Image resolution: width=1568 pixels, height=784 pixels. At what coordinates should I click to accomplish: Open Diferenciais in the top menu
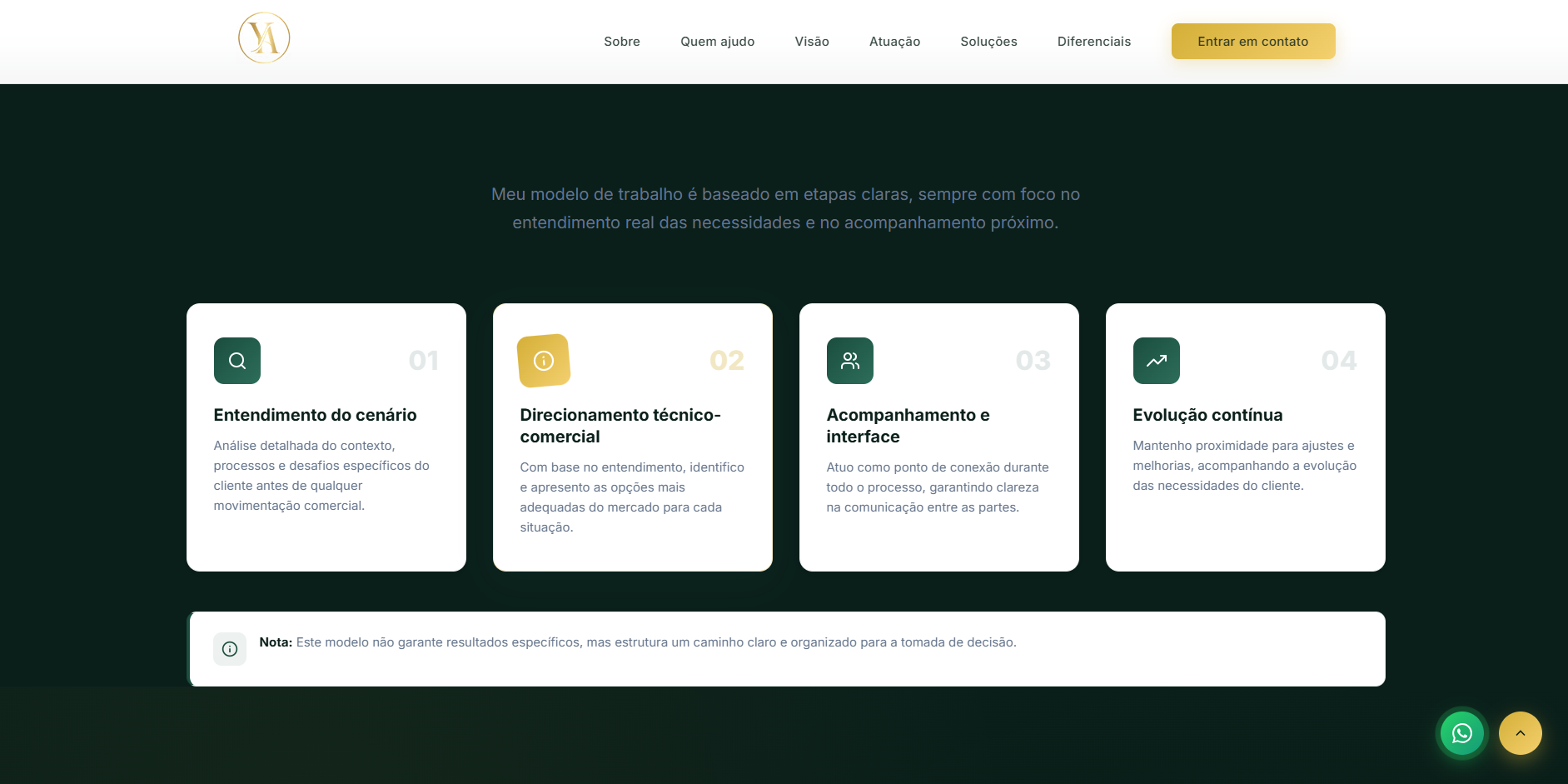[x=1093, y=42]
